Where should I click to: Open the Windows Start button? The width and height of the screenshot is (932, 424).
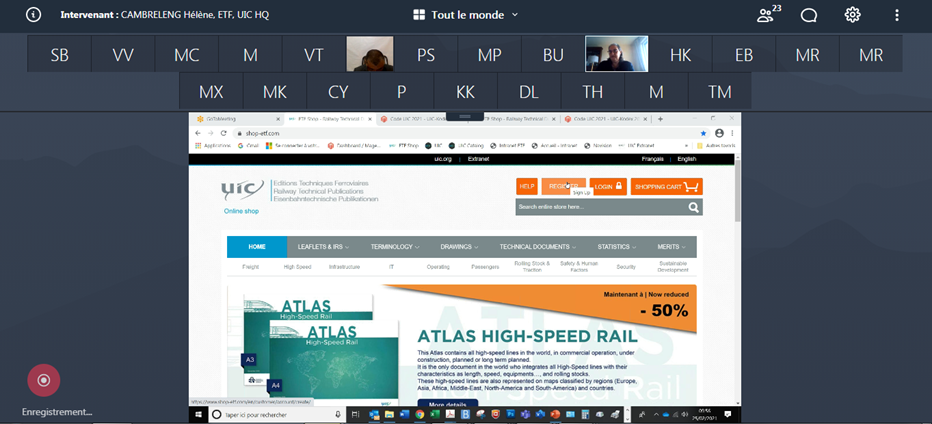click(x=198, y=414)
